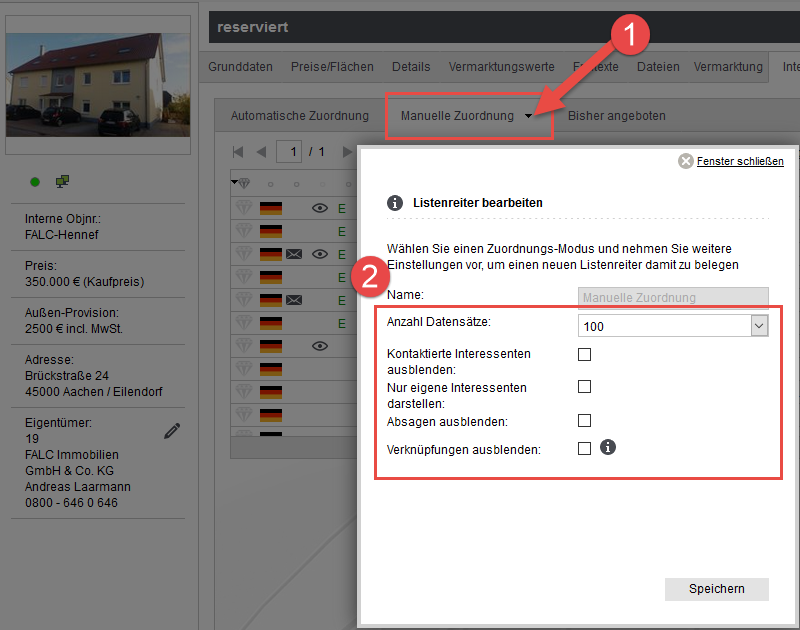Go to first page of list
The image size is (800, 630).
[x=238, y=152]
